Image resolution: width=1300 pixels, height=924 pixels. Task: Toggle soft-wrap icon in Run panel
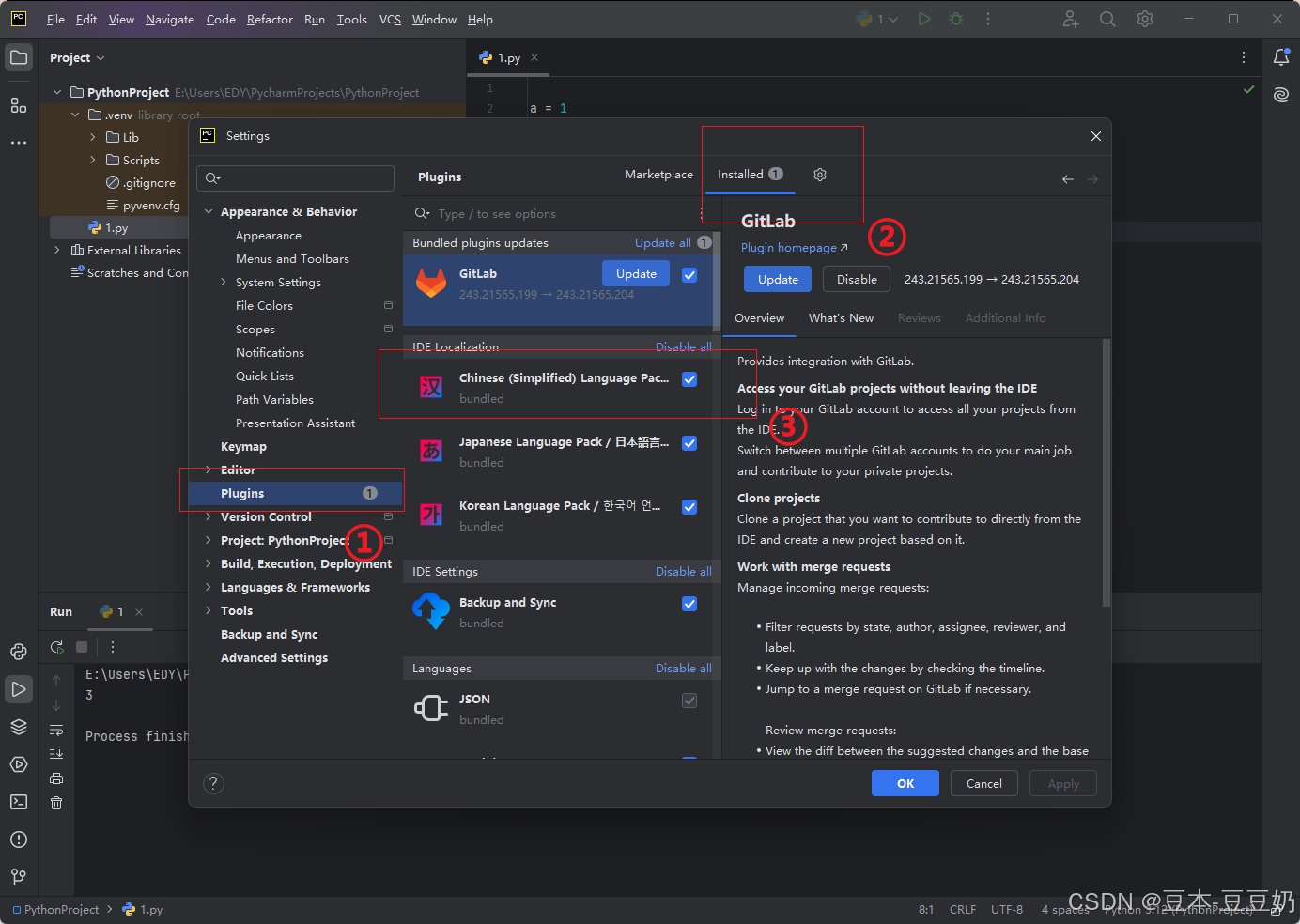tap(56, 730)
